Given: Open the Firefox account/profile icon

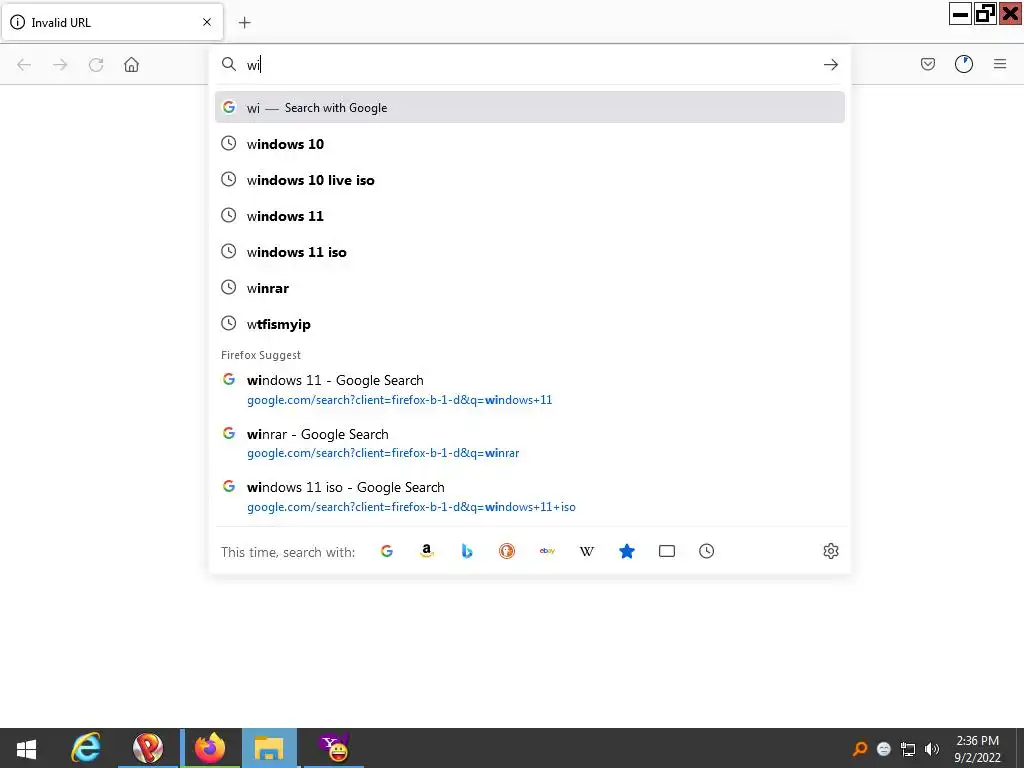Looking at the screenshot, I should tap(964, 64).
